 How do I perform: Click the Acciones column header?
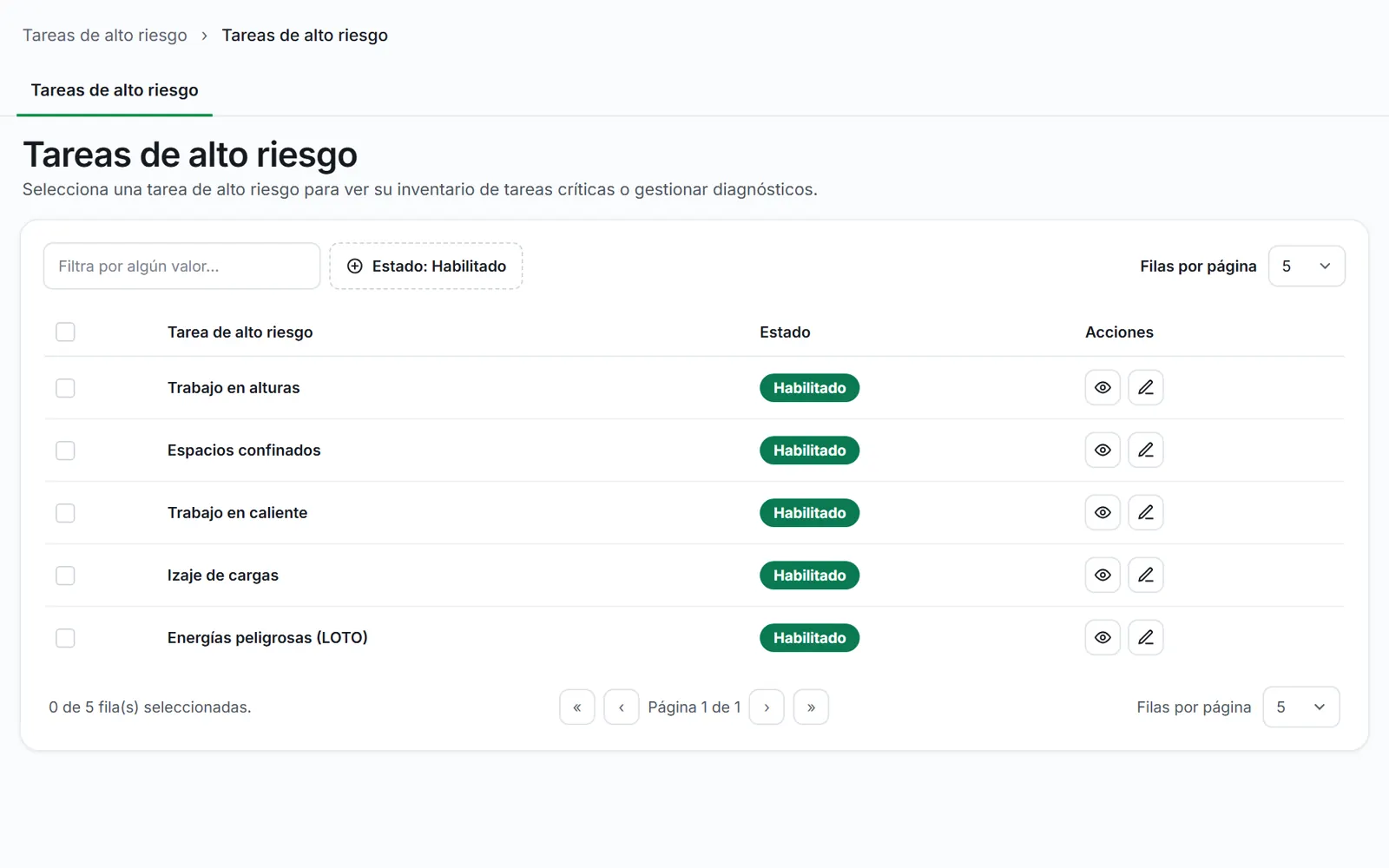point(1119,332)
